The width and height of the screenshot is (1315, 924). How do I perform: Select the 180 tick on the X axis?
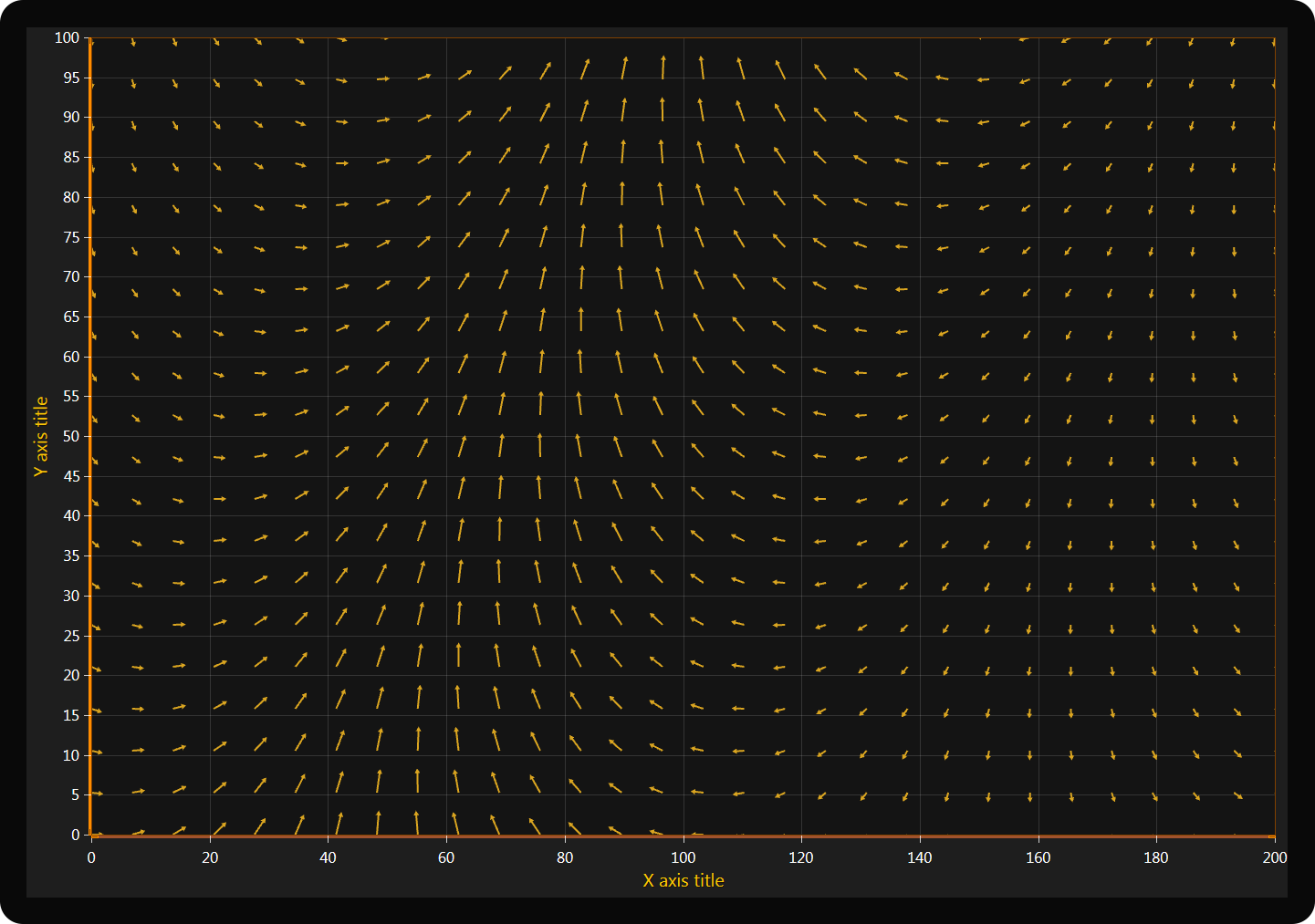click(1155, 857)
